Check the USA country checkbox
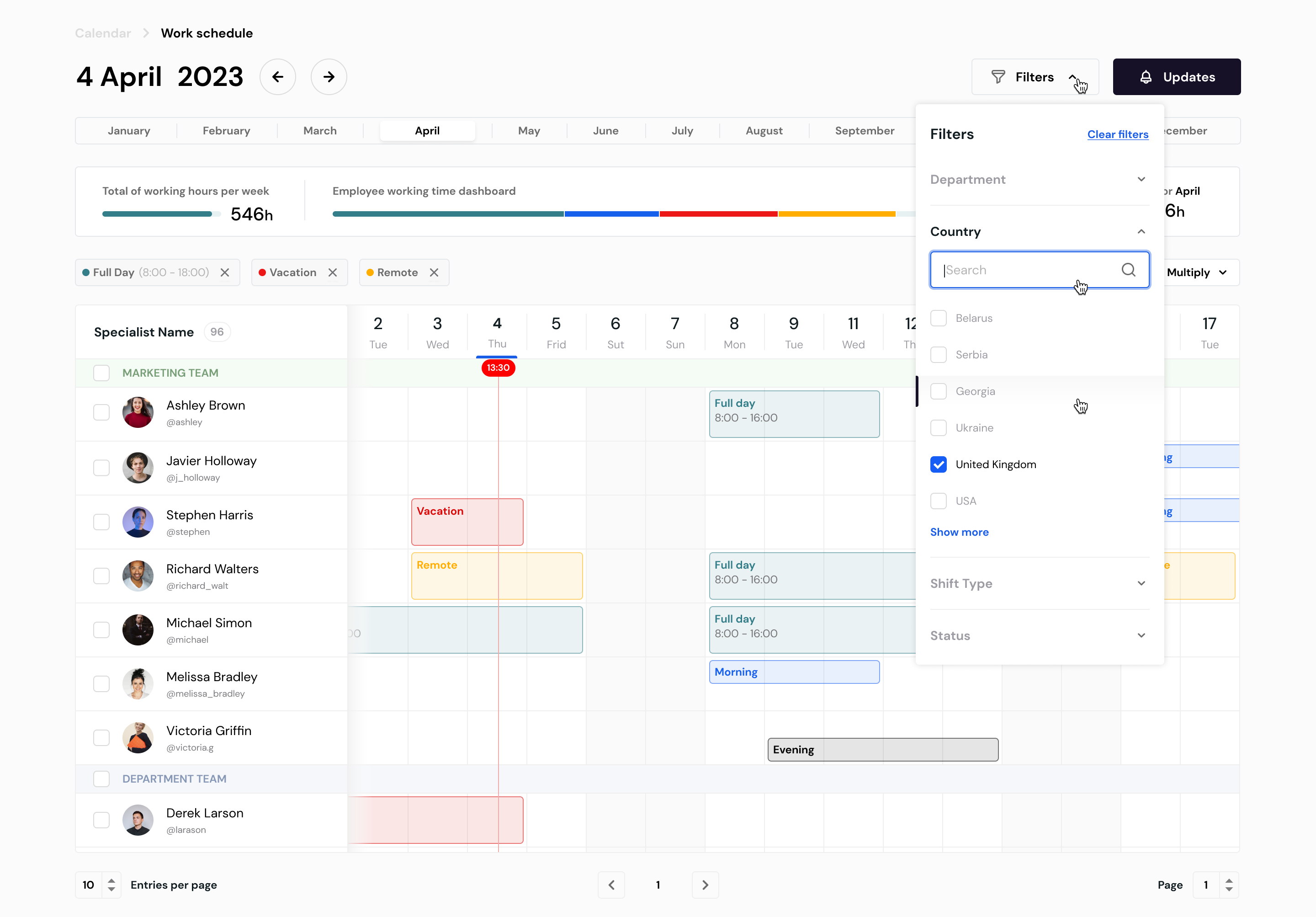This screenshot has height=917, width=1316. (938, 501)
